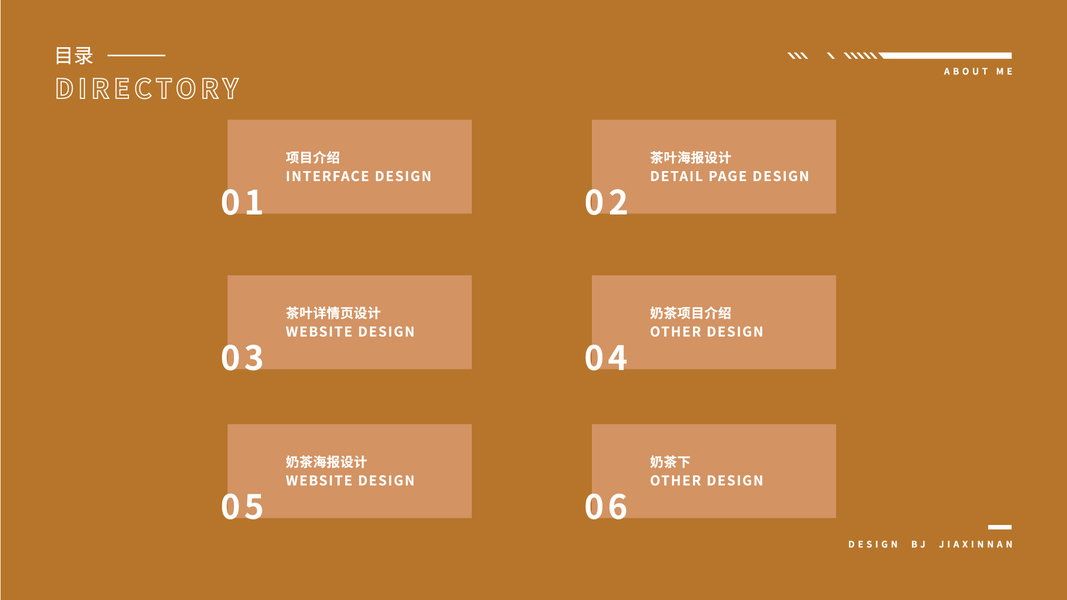The width and height of the screenshot is (1067, 600).
Task: Click the number 01
Action: [x=242, y=203]
